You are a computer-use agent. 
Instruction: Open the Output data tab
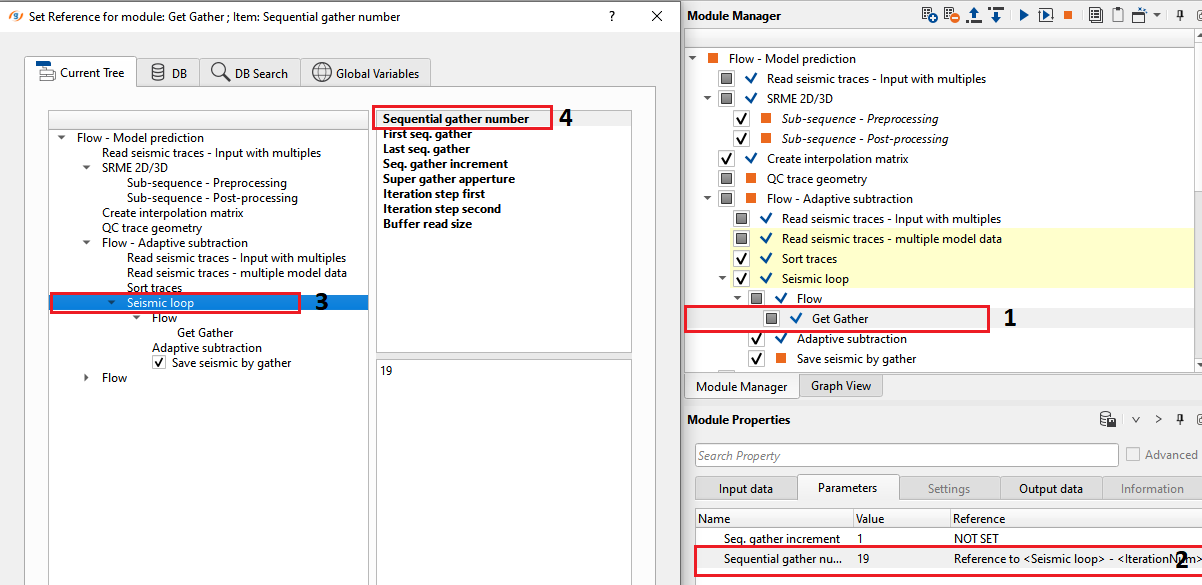click(x=1050, y=489)
